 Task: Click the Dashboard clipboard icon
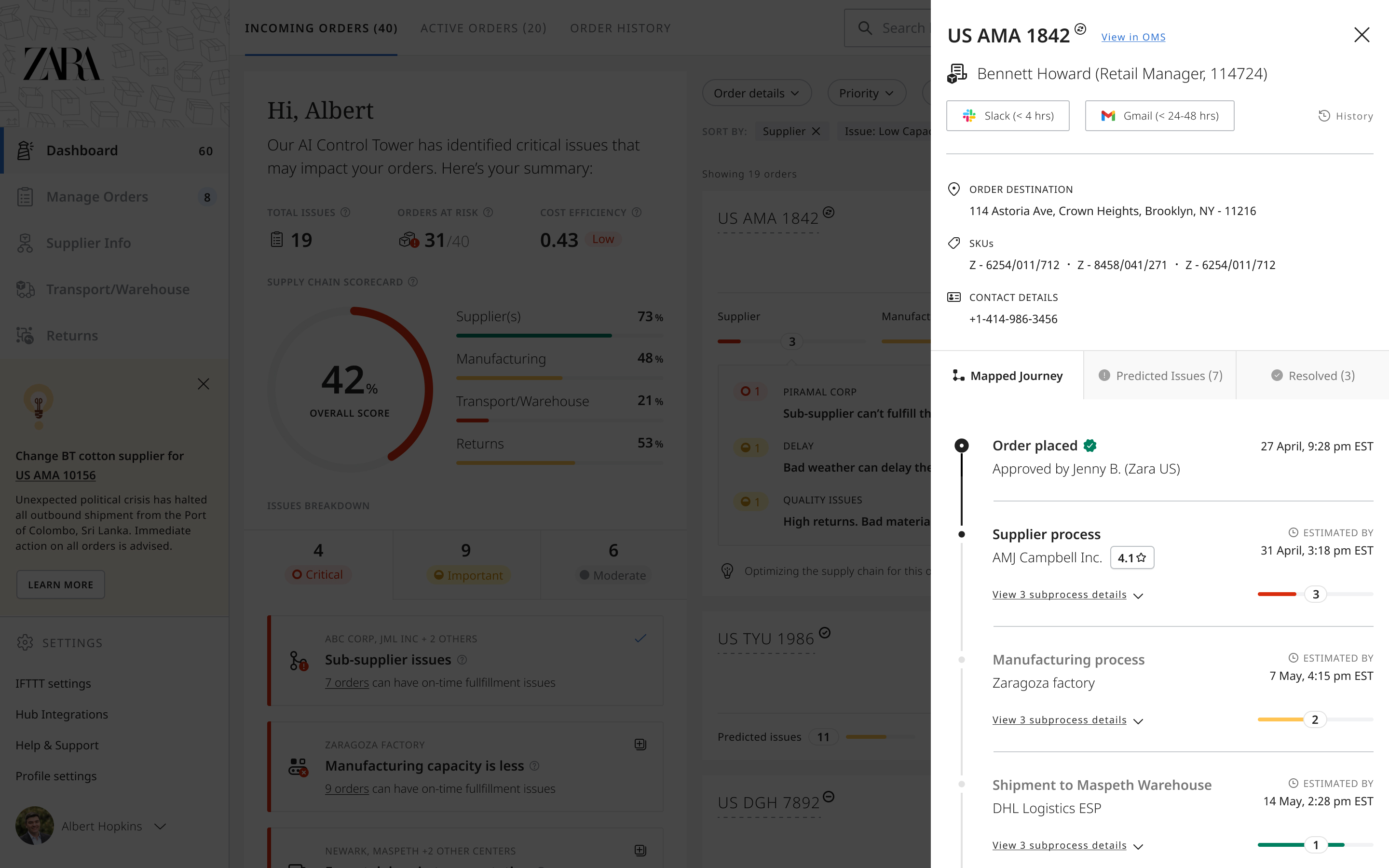coord(25,150)
